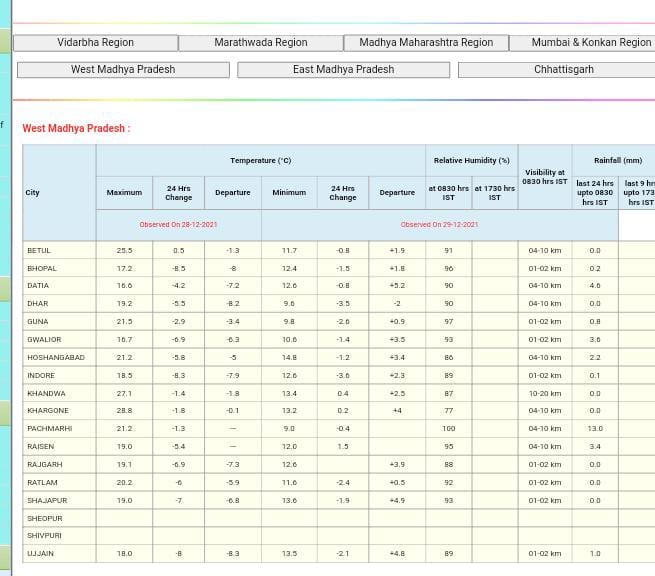Screen dimensions: 655x576
Task: Click the Madhya Maharashtra Region button
Action: click(426, 43)
